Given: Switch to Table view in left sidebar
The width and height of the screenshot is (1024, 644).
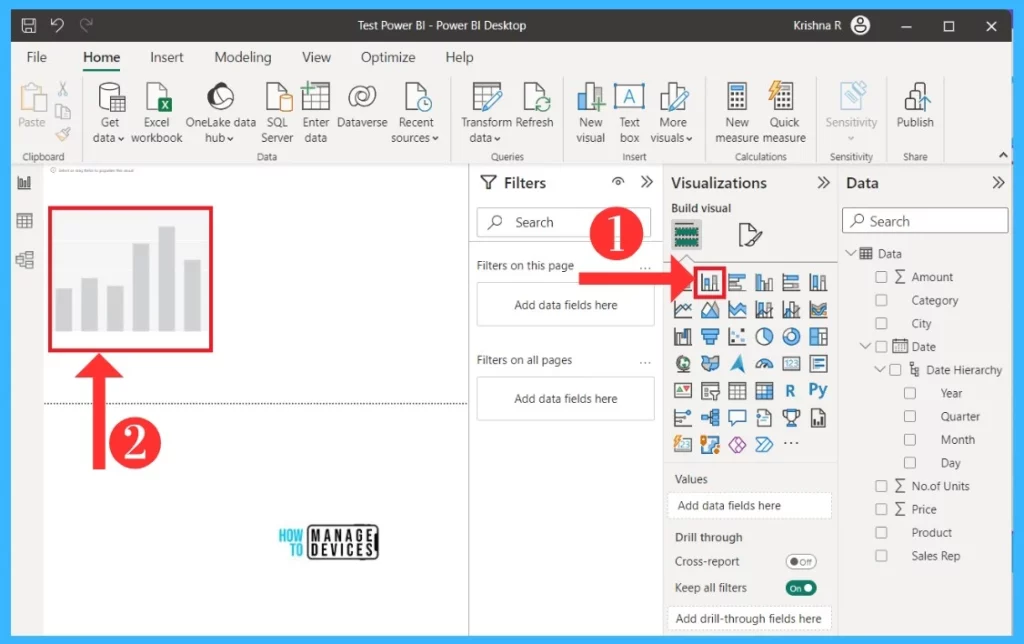Looking at the screenshot, I should pos(24,221).
